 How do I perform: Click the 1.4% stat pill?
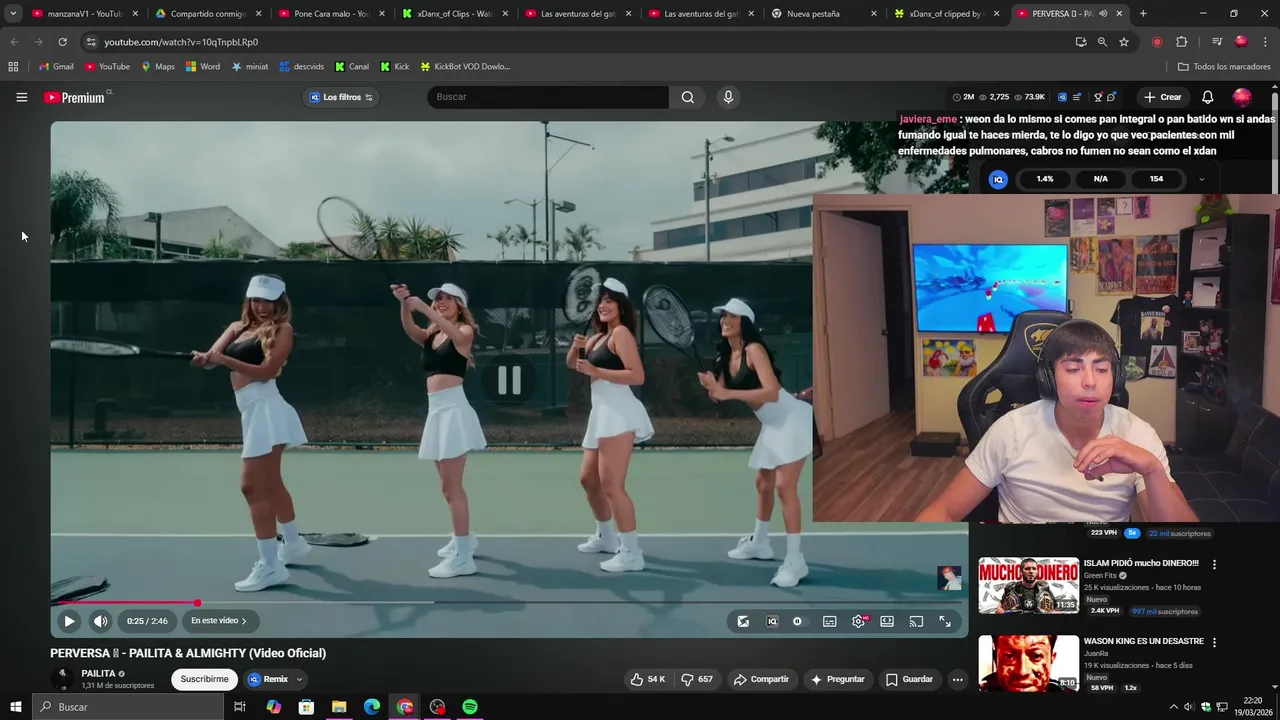[1045, 179]
